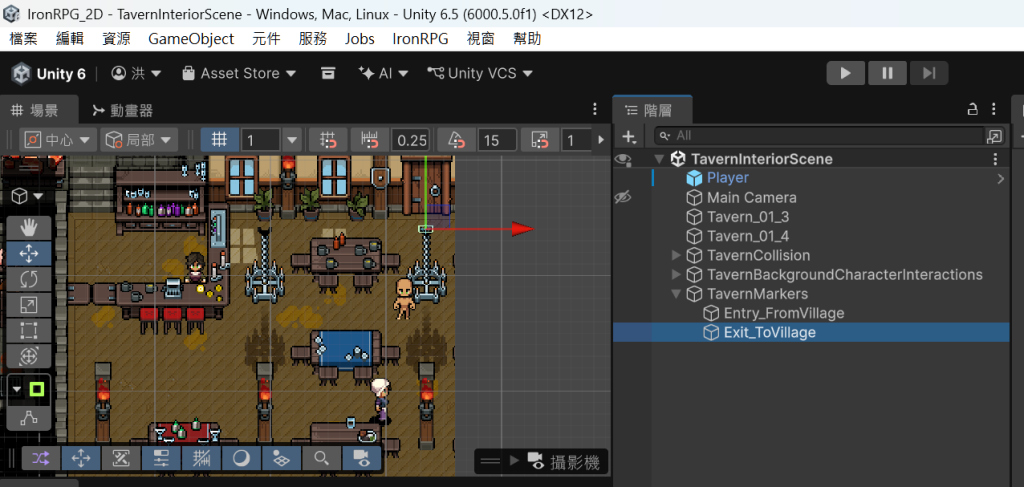Select the combined Transform tool
Image resolution: width=1024 pixels, height=487 pixels.
[29, 355]
